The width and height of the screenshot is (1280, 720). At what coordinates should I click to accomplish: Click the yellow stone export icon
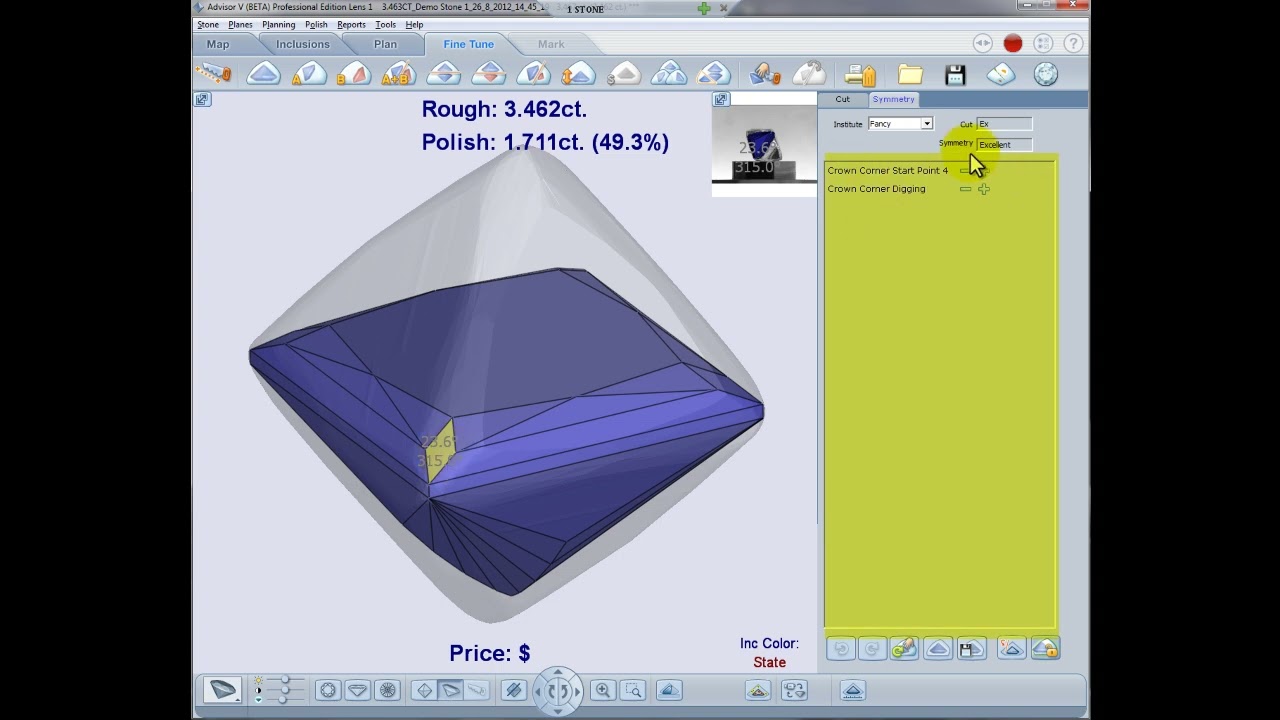(x=1001, y=74)
